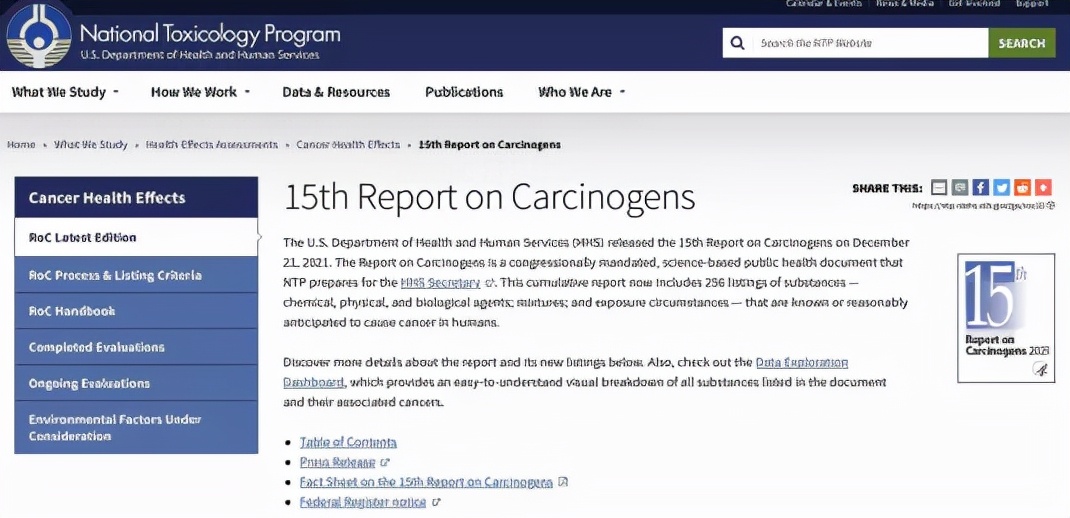Share this page by email icon
Viewport: 1070px width, 518px height.
tap(939, 188)
